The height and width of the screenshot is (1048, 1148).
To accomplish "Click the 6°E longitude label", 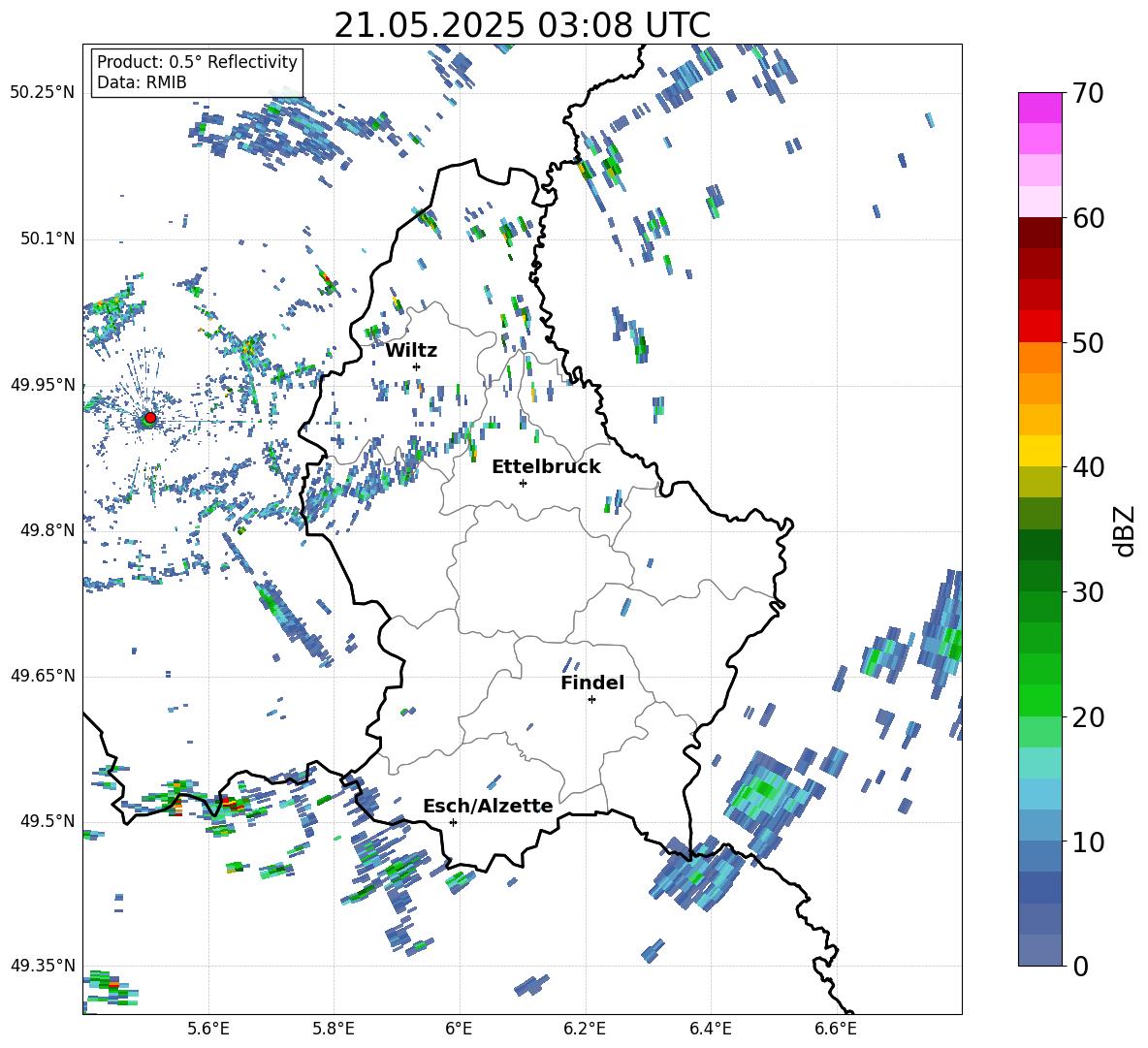I will [x=459, y=1029].
